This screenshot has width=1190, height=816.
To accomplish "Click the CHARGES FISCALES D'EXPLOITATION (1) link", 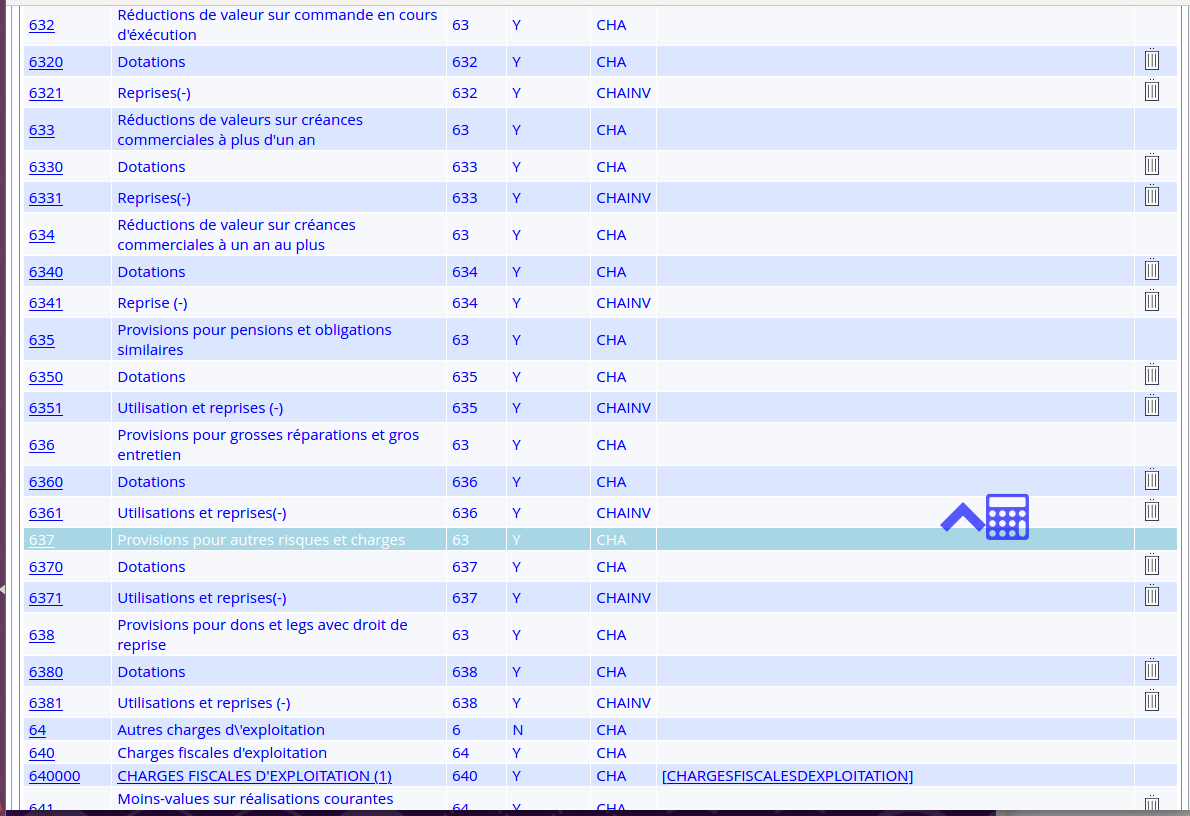I will (x=254, y=776).
